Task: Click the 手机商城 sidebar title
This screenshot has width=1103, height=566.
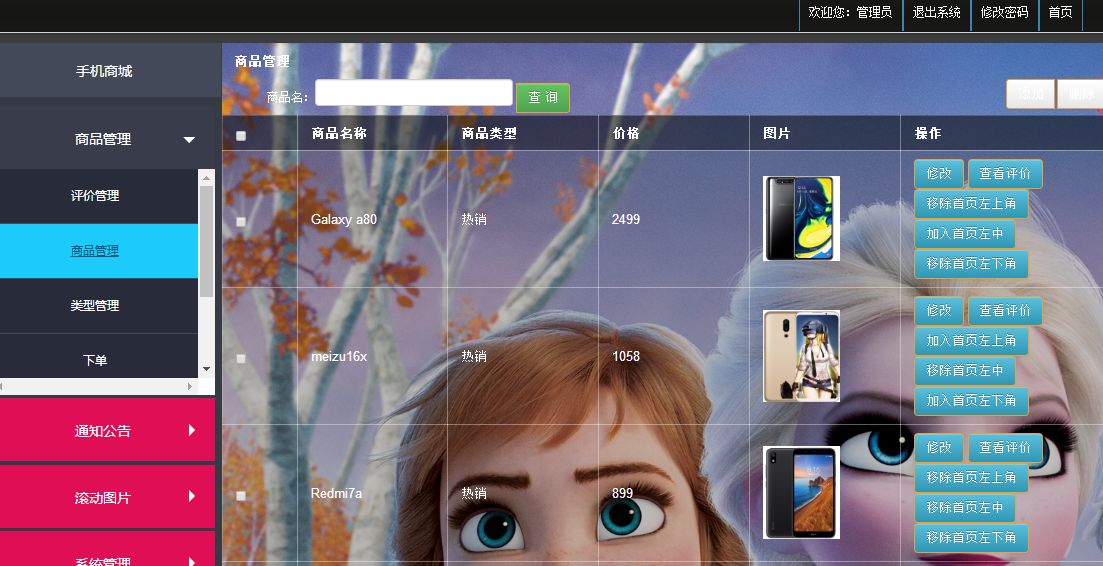Action: pos(104,71)
